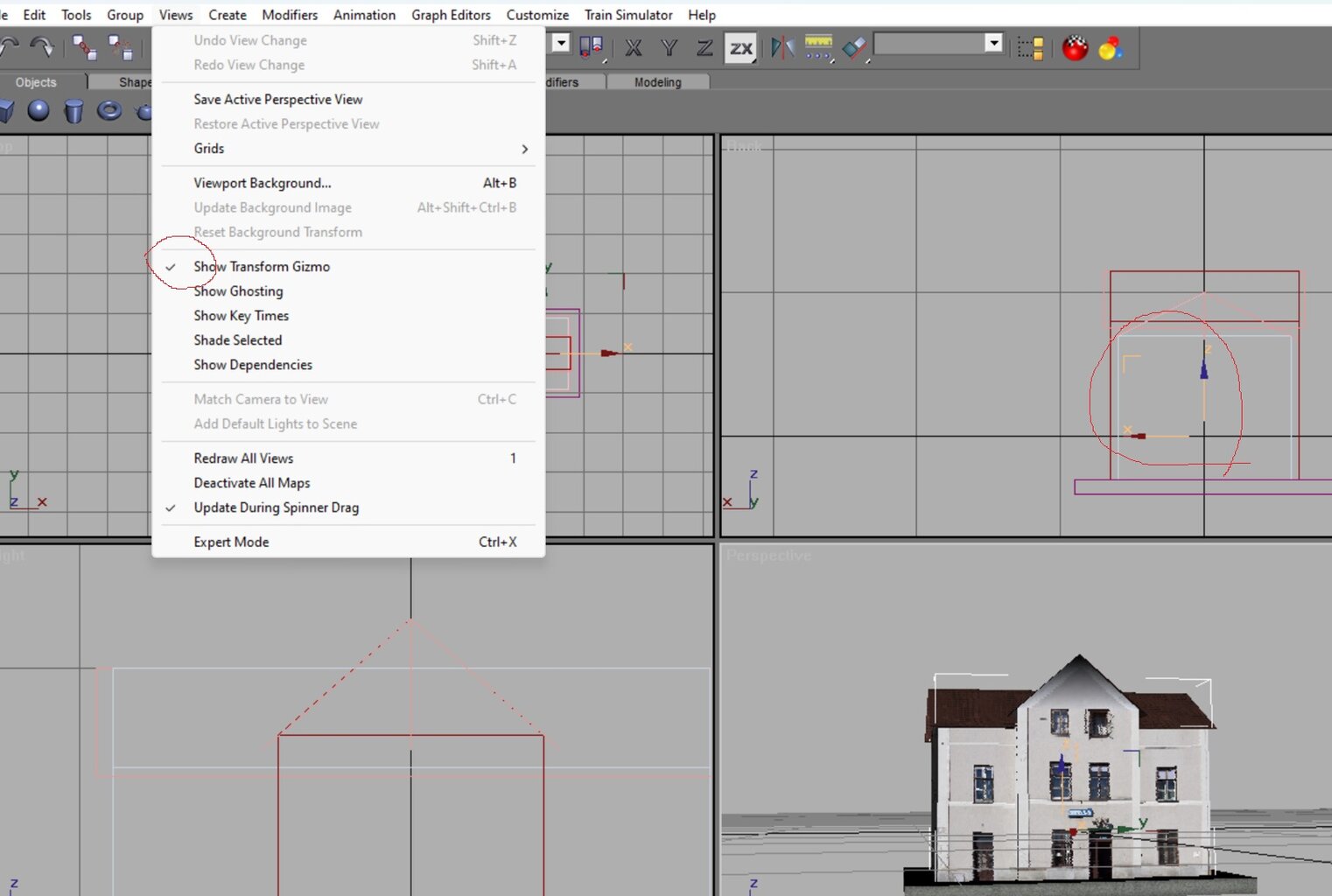Restrict to Z axis constraint

705,48
